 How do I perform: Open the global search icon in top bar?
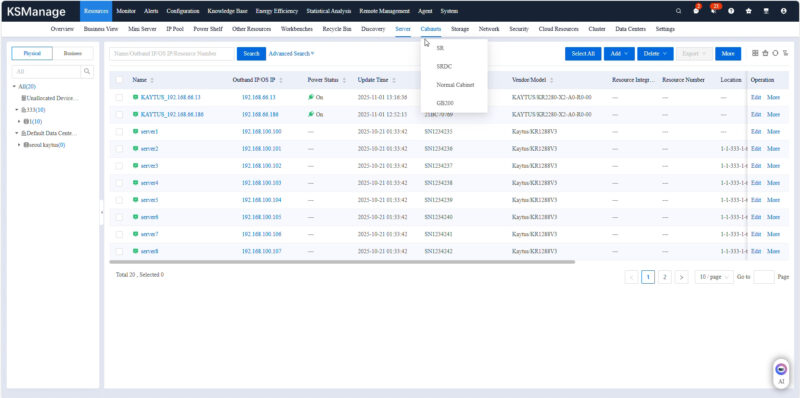[x=678, y=11]
